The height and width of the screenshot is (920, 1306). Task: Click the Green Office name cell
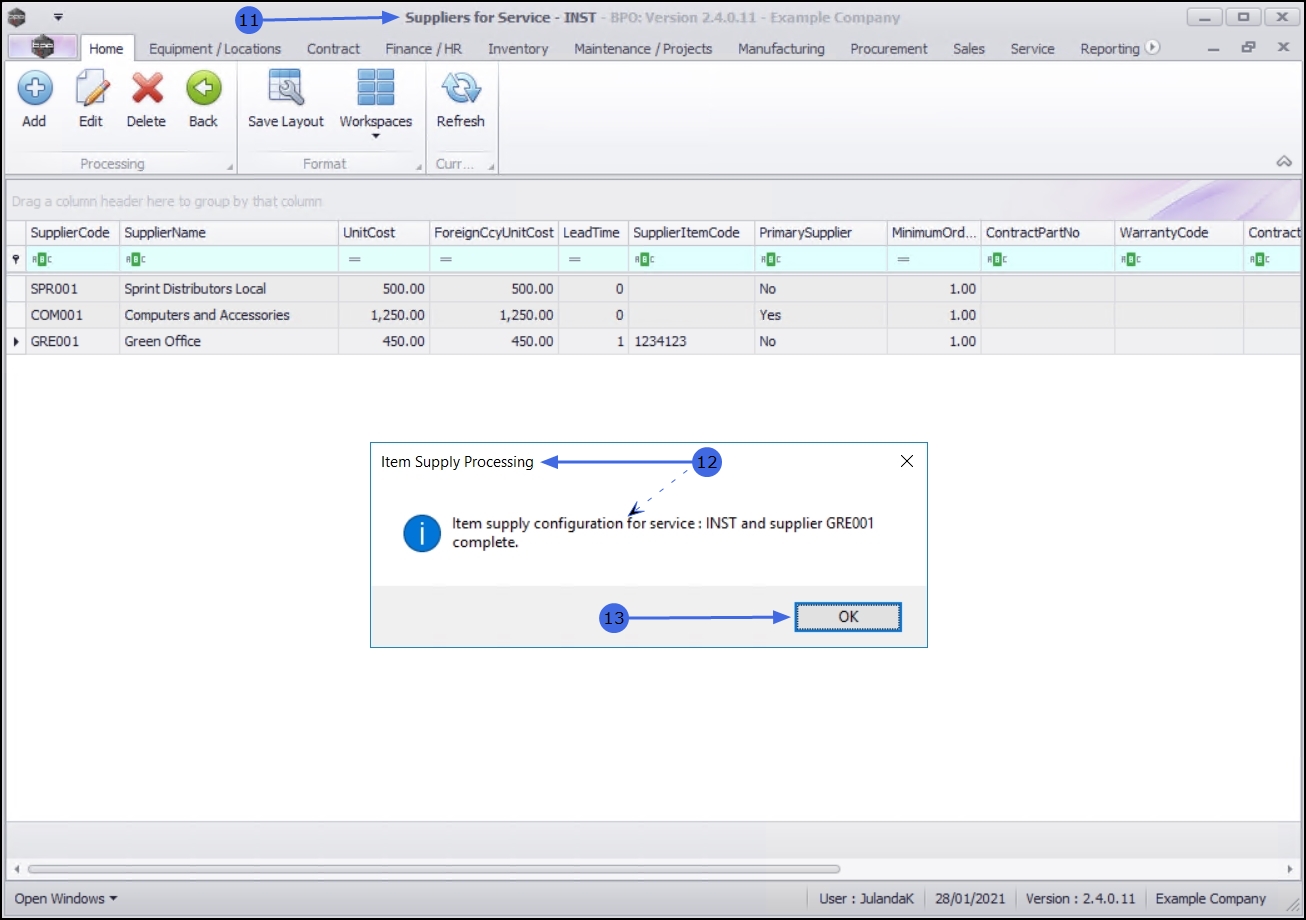[x=229, y=341]
